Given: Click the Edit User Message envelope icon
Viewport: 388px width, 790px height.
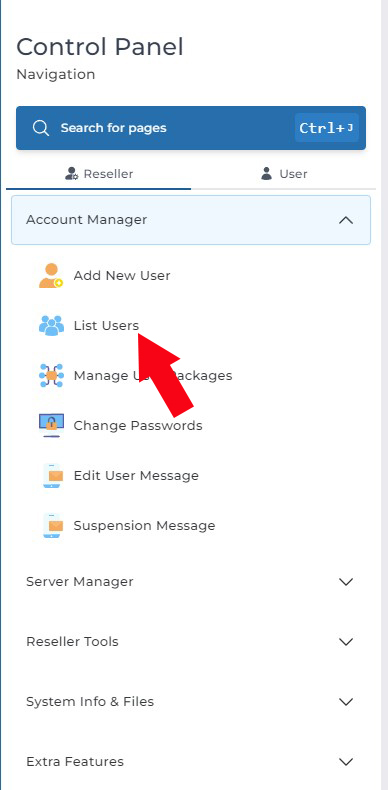Looking at the screenshot, I should 53,476.
